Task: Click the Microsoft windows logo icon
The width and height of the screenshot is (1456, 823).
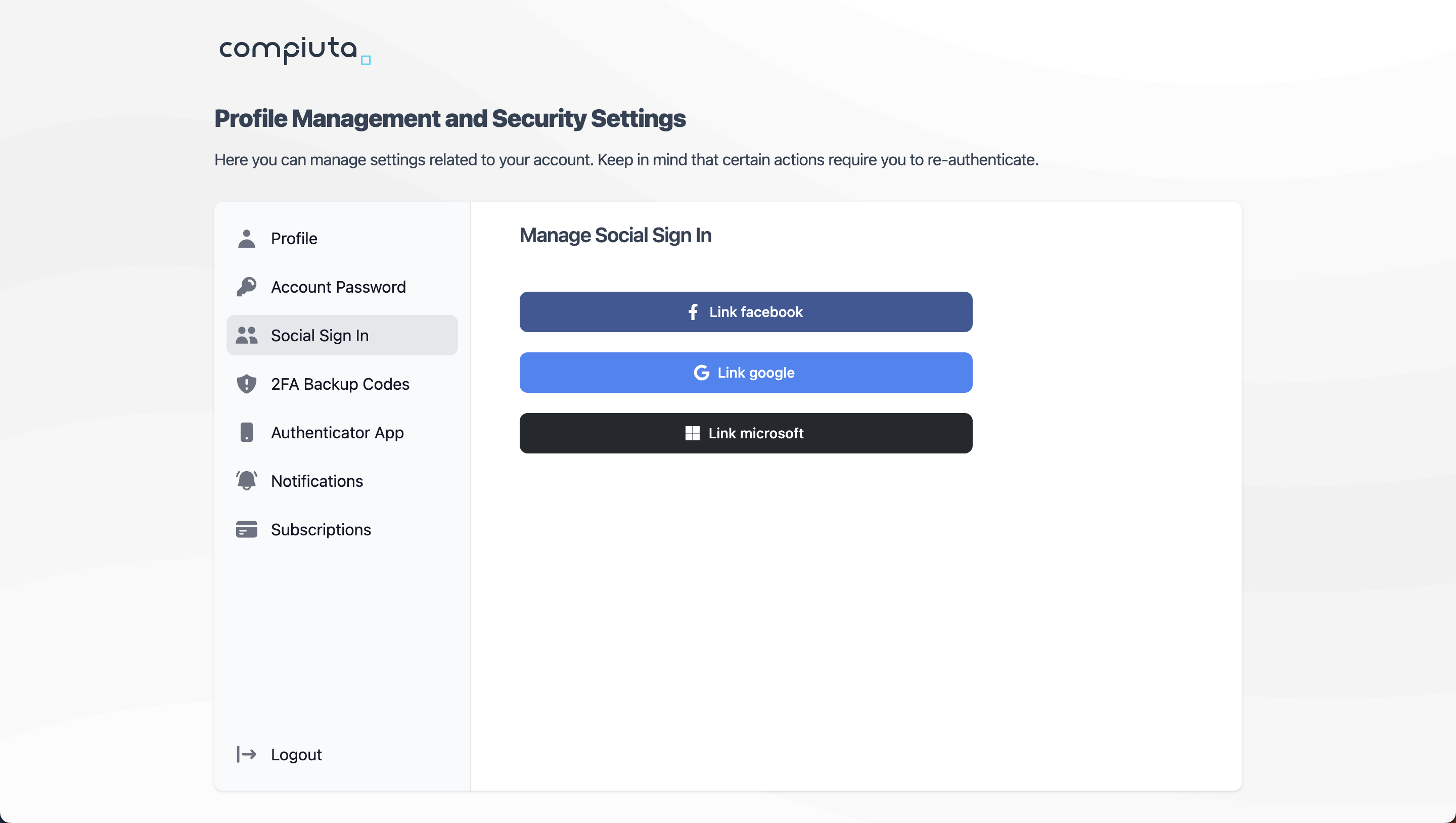Action: pyautogui.click(x=693, y=433)
